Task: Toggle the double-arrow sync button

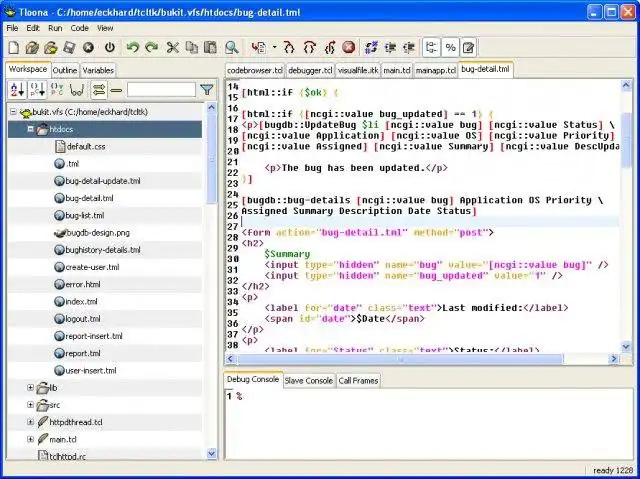Action: pyautogui.click(x=99, y=90)
